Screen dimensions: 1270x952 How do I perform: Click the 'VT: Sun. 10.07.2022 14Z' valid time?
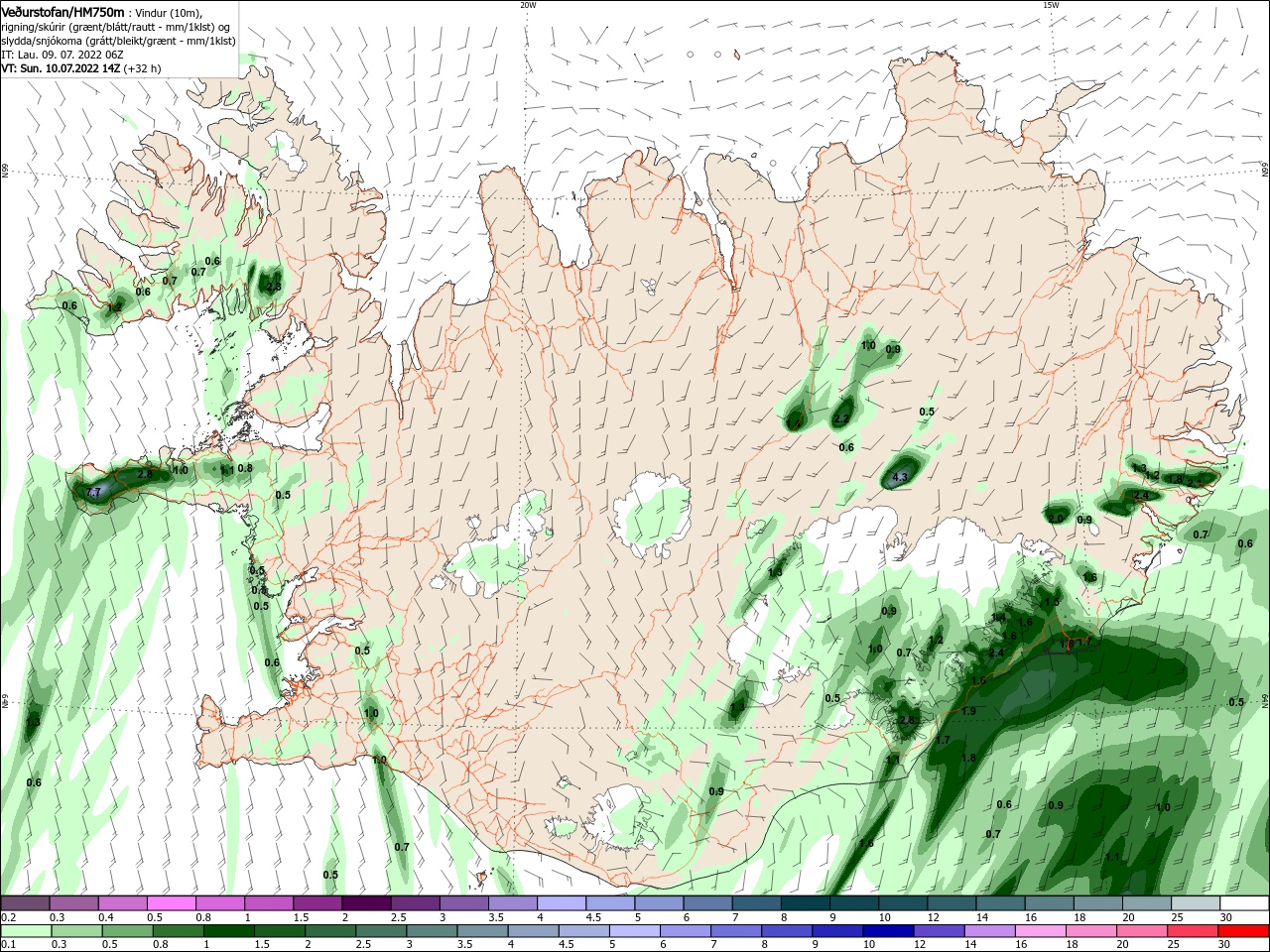61,68
